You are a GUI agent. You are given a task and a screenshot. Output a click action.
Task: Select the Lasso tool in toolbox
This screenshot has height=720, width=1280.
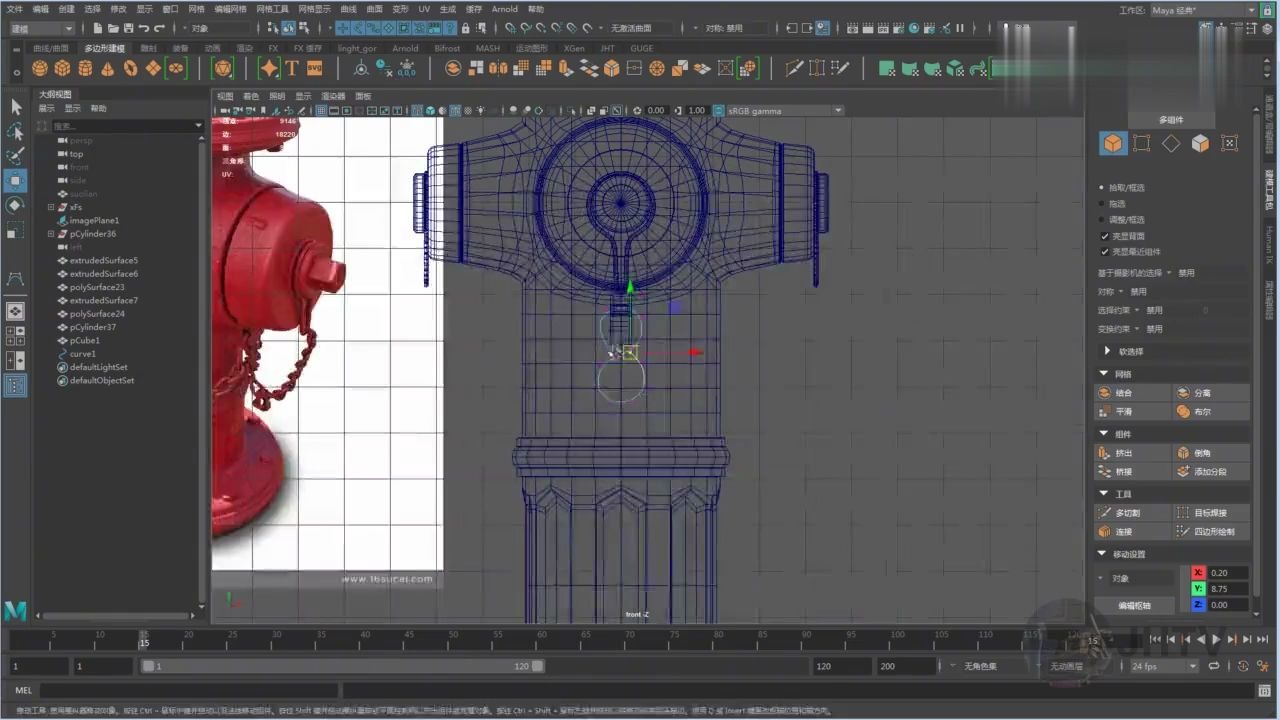point(15,132)
